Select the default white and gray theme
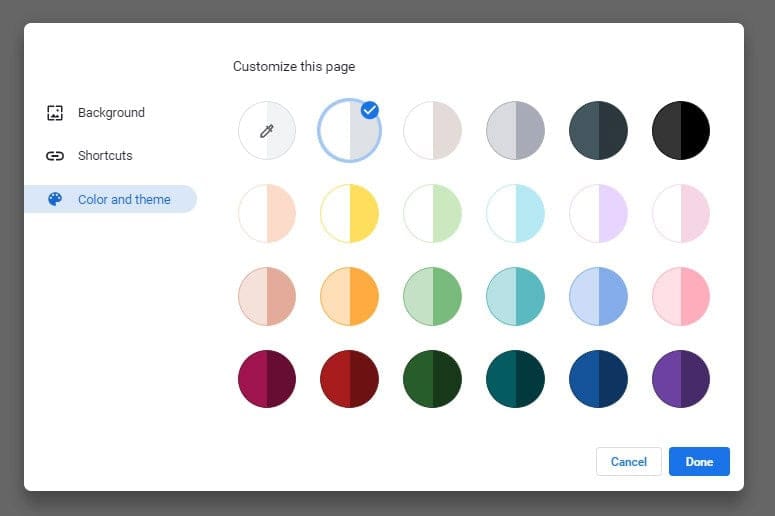Screen dimensions: 775x516 (x=349, y=131)
